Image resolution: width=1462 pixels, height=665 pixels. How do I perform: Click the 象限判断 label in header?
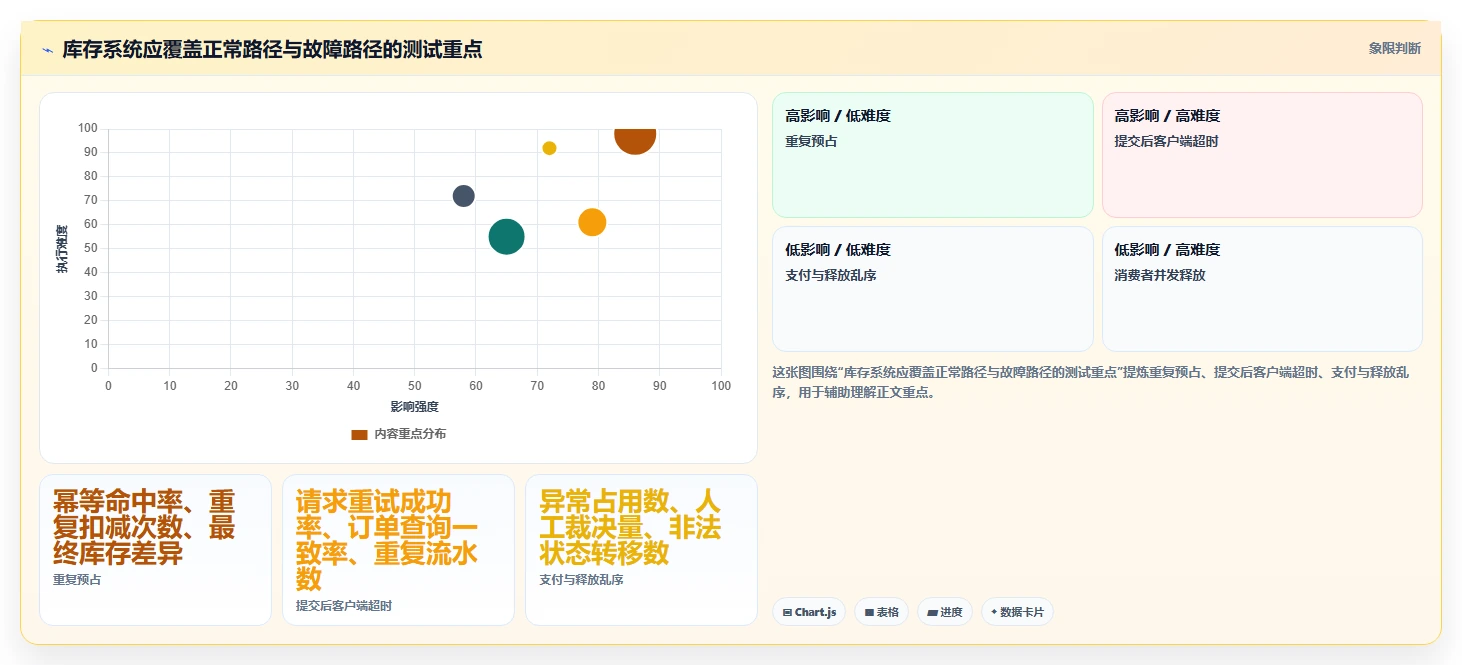[x=1394, y=49]
